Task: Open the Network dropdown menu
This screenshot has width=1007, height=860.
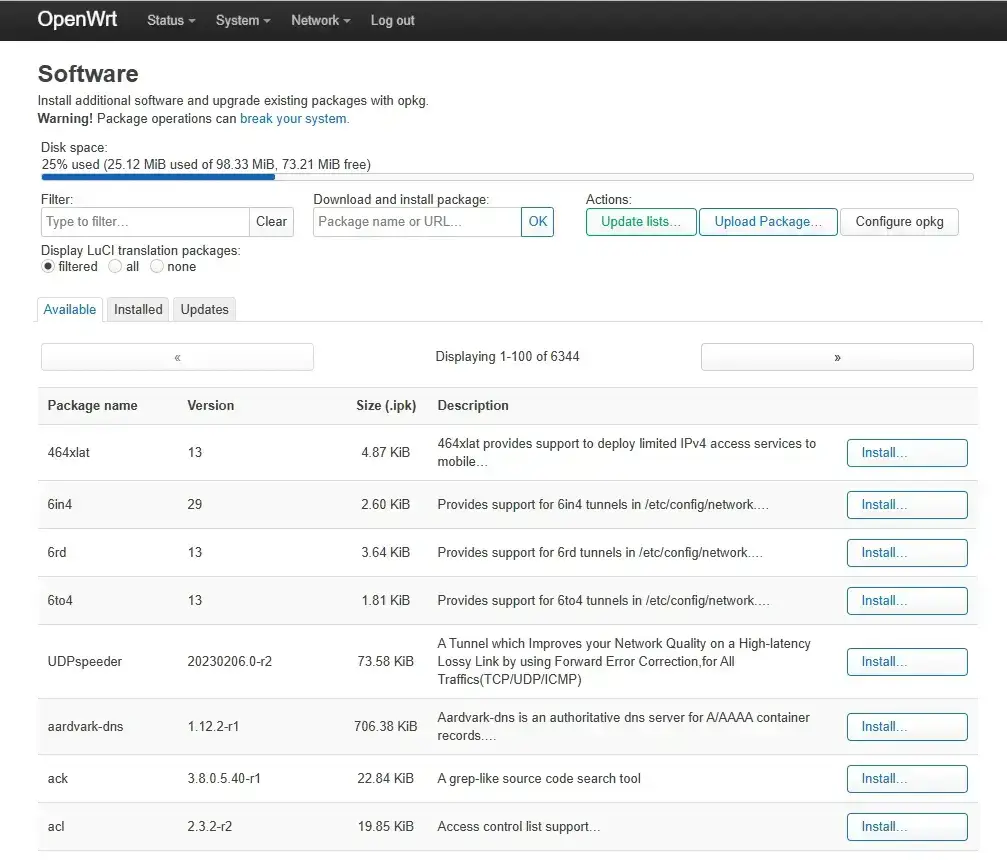Action: click(x=320, y=20)
